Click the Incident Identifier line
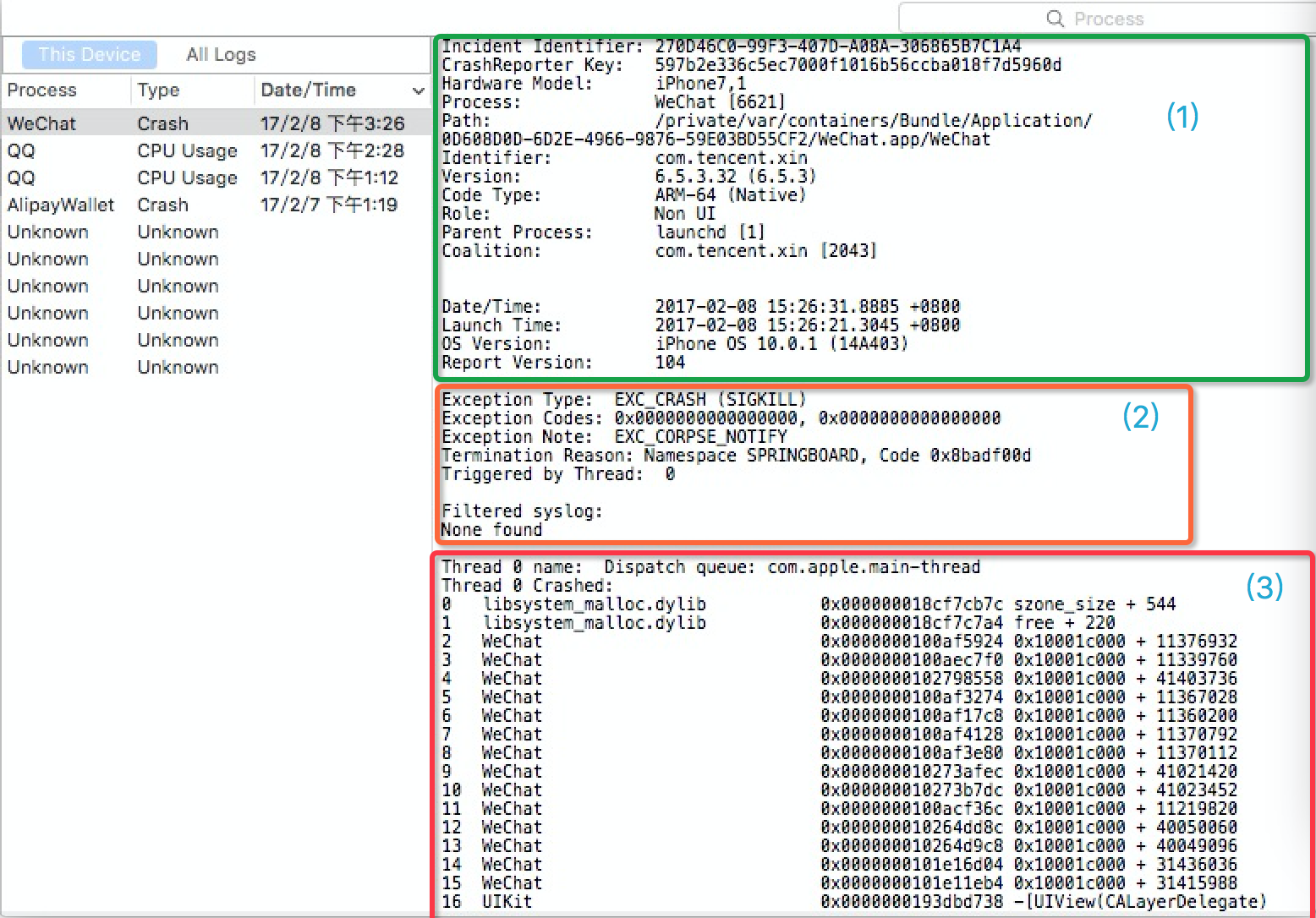 (732, 46)
